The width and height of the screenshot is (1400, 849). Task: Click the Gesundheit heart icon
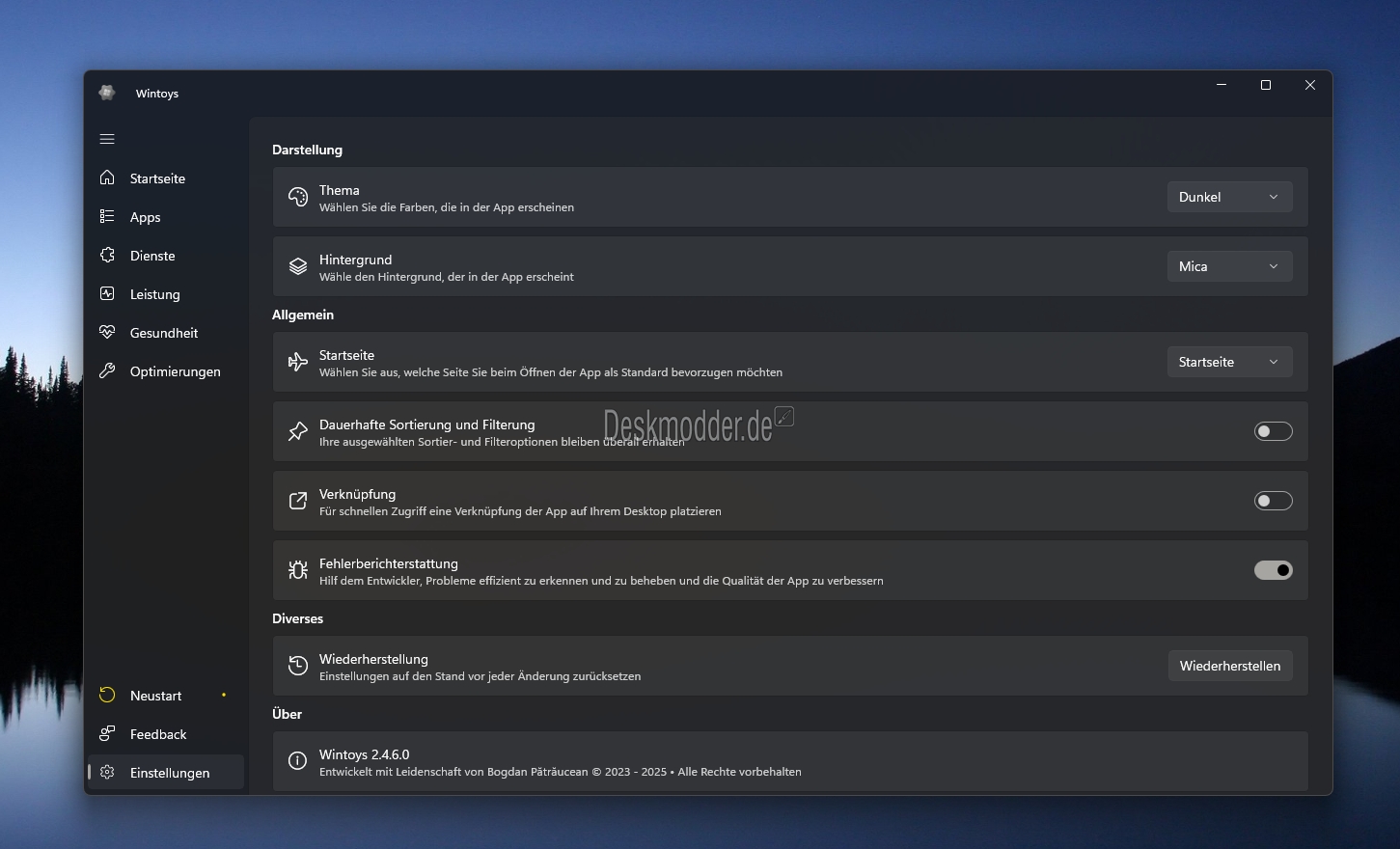[x=107, y=333]
